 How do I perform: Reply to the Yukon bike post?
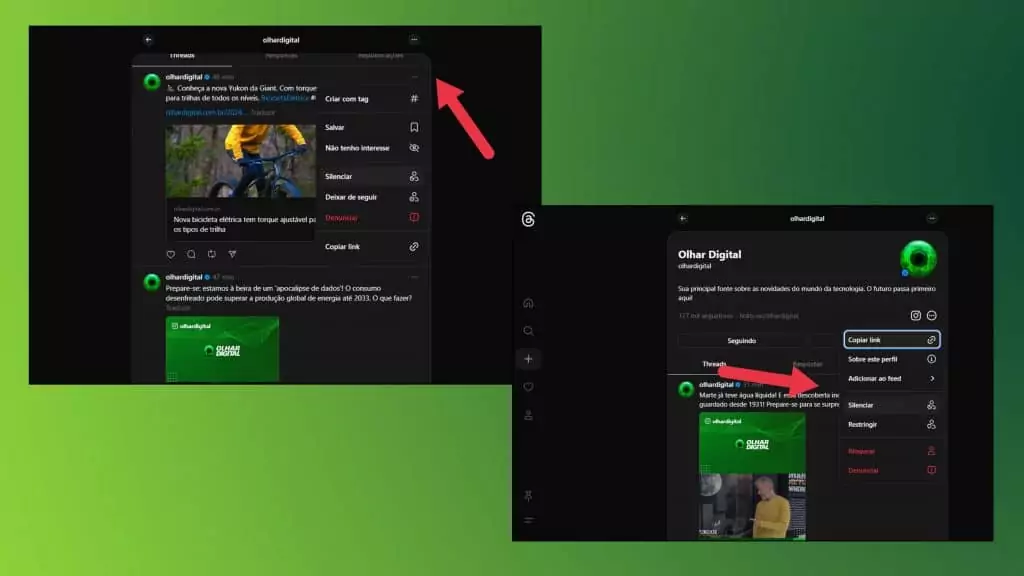pyautogui.click(x=191, y=254)
